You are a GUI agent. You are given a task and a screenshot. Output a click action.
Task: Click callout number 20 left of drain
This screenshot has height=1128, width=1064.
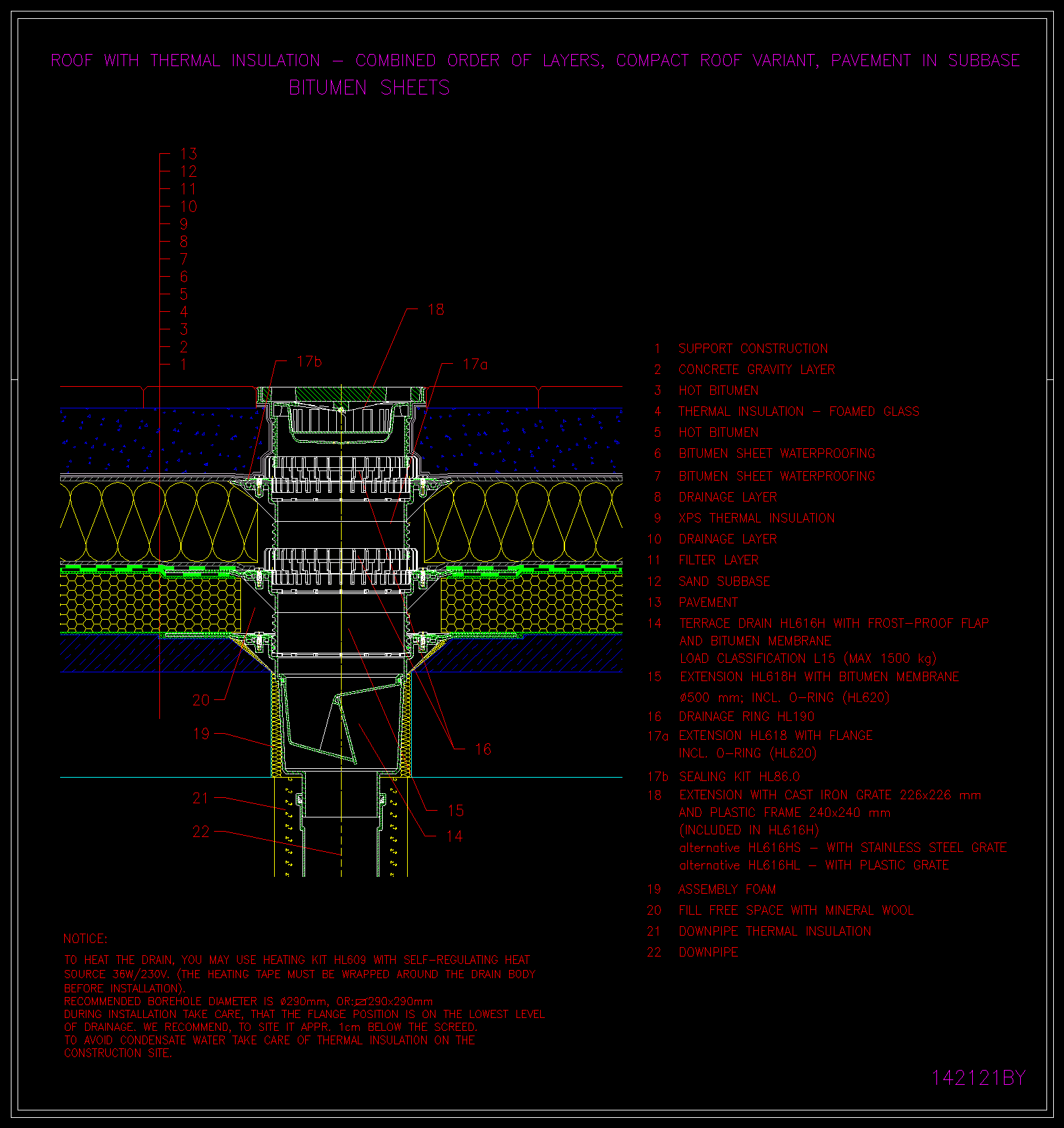click(201, 701)
